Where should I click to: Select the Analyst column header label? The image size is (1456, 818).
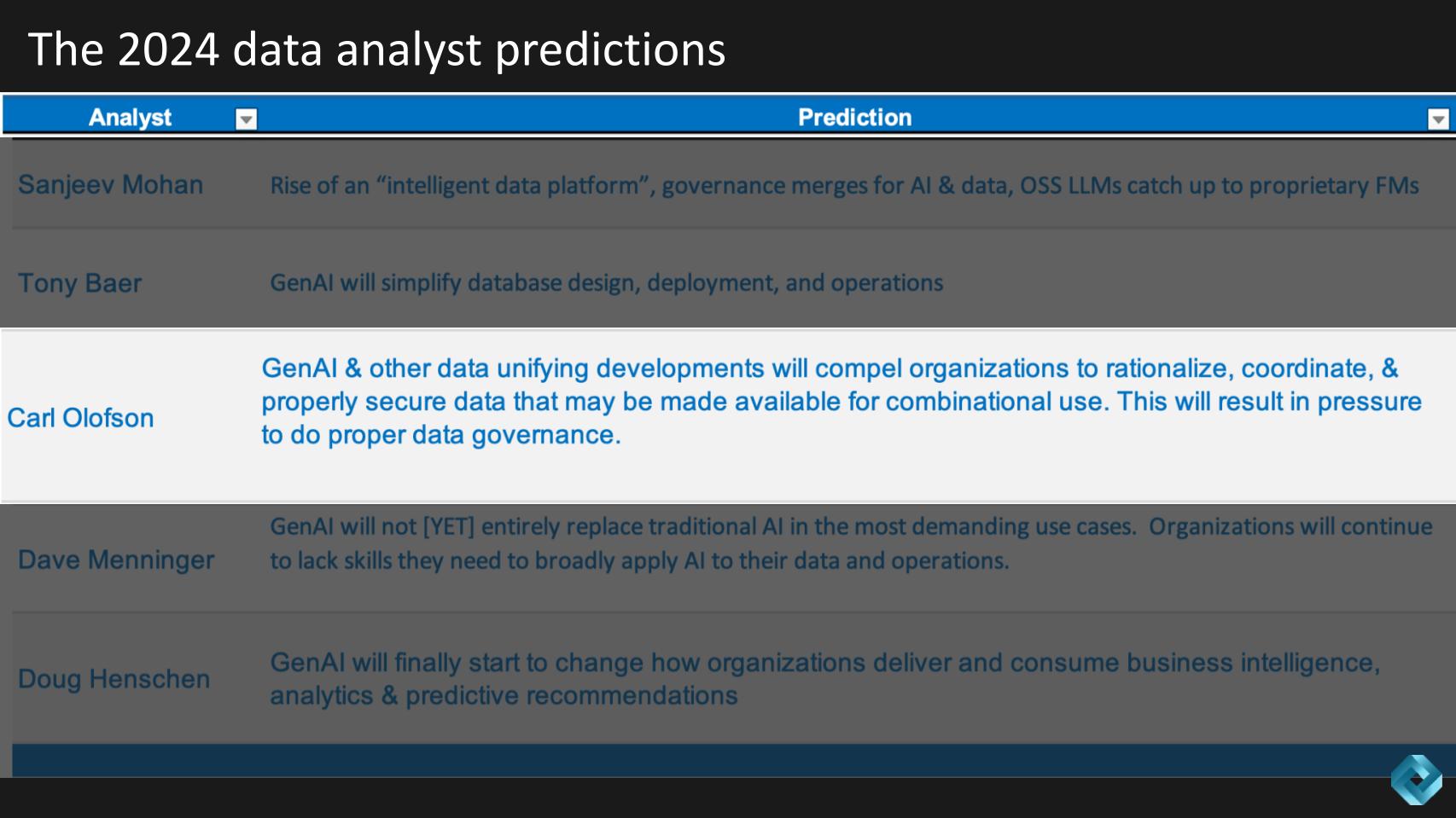click(x=130, y=118)
